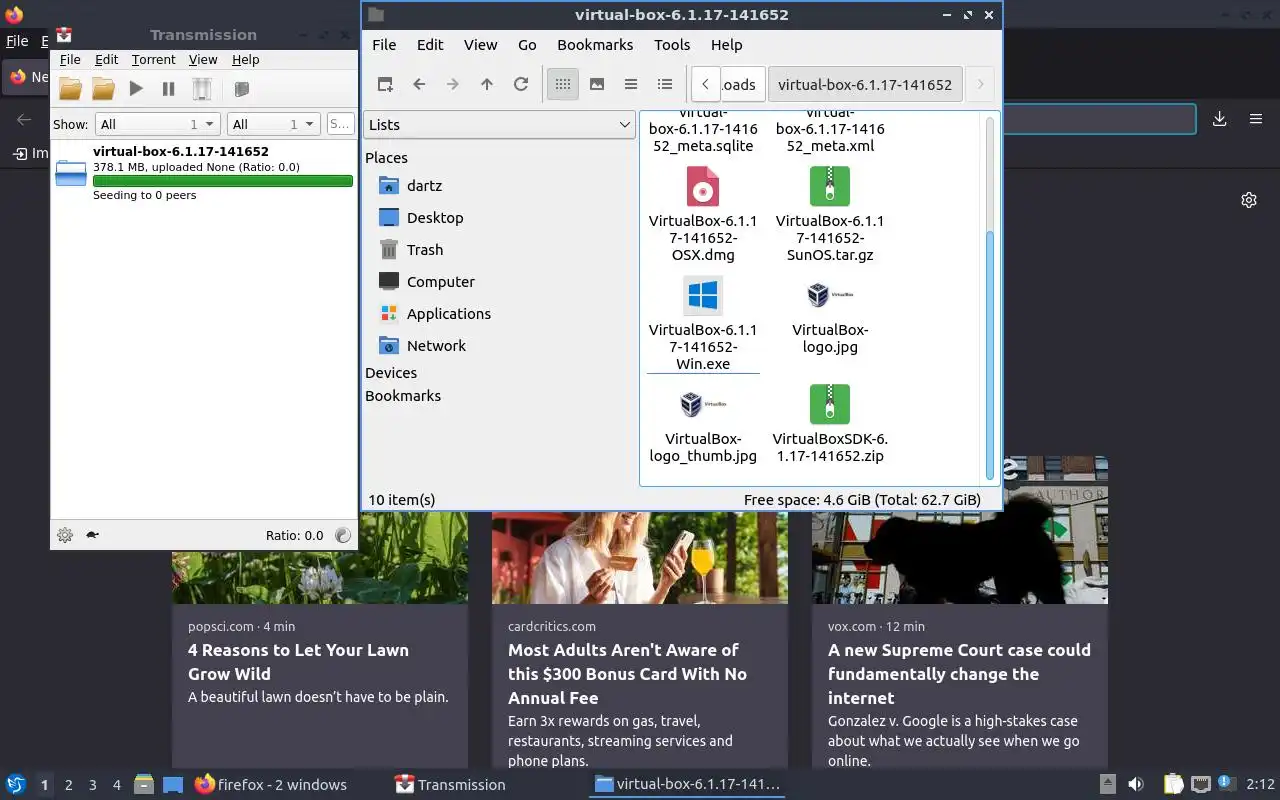Select VirtualBox SunOS.tar.gz archive icon
This screenshot has width=1280, height=800.
830,187
